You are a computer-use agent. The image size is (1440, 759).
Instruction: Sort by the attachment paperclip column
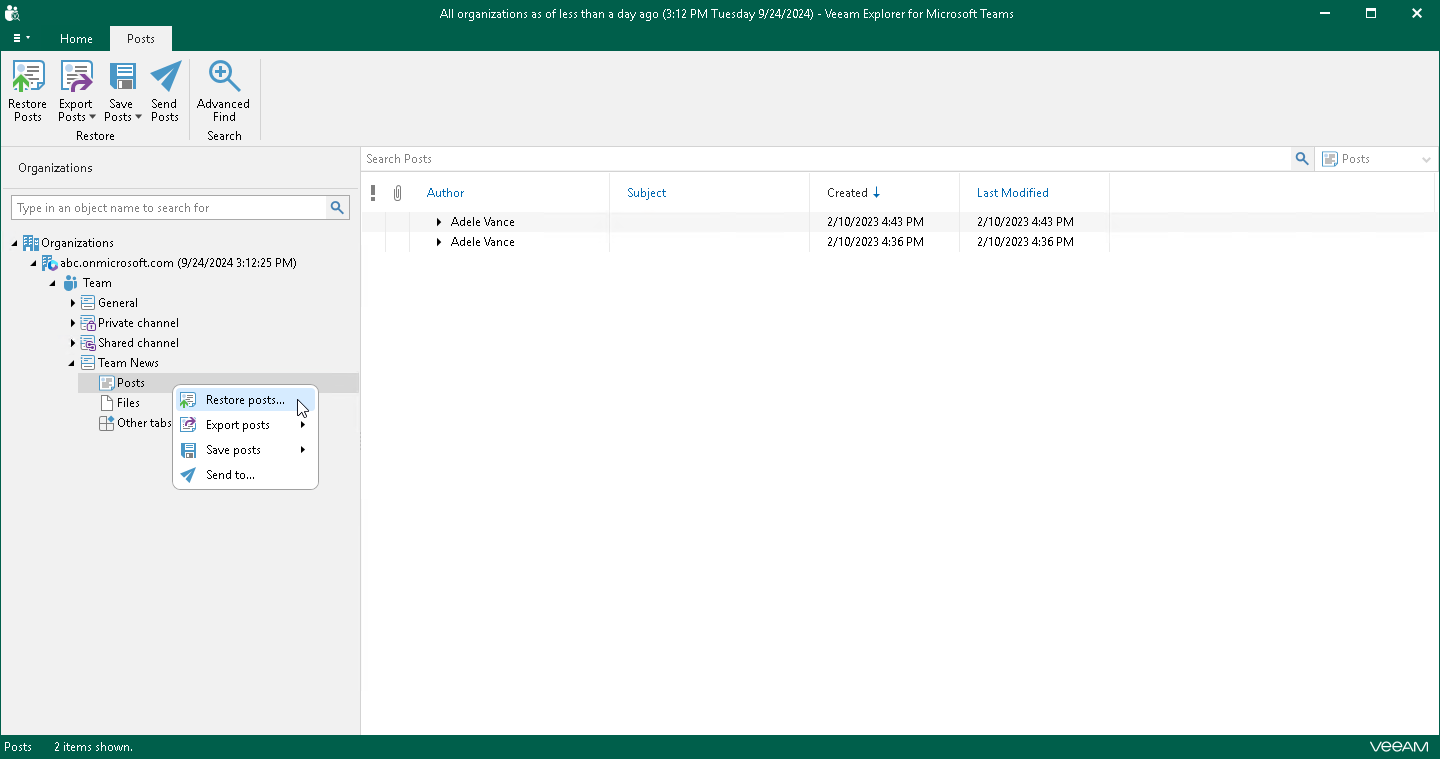click(397, 193)
